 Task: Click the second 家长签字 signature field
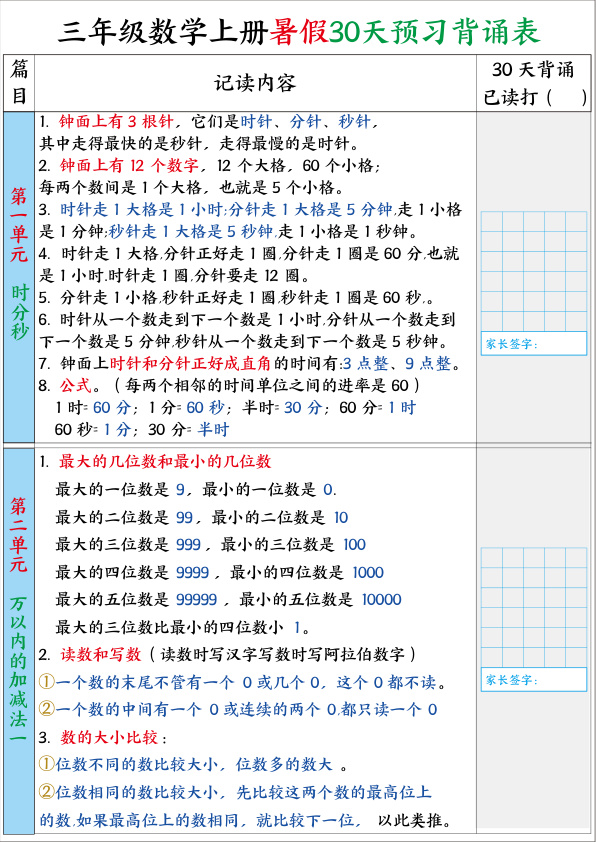(x=534, y=680)
